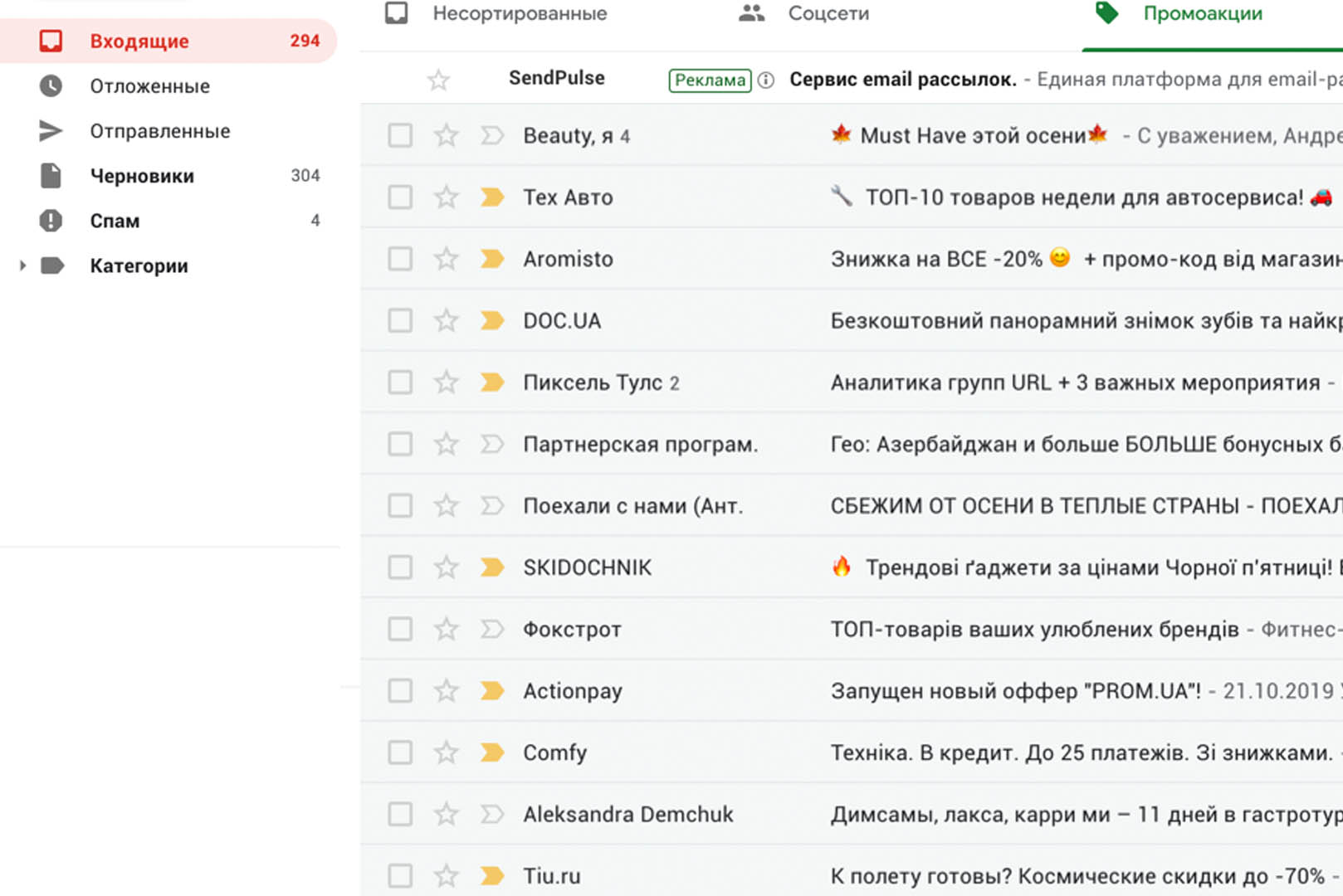Star the Пиксель Тулс email

click(x=447, y=381)
